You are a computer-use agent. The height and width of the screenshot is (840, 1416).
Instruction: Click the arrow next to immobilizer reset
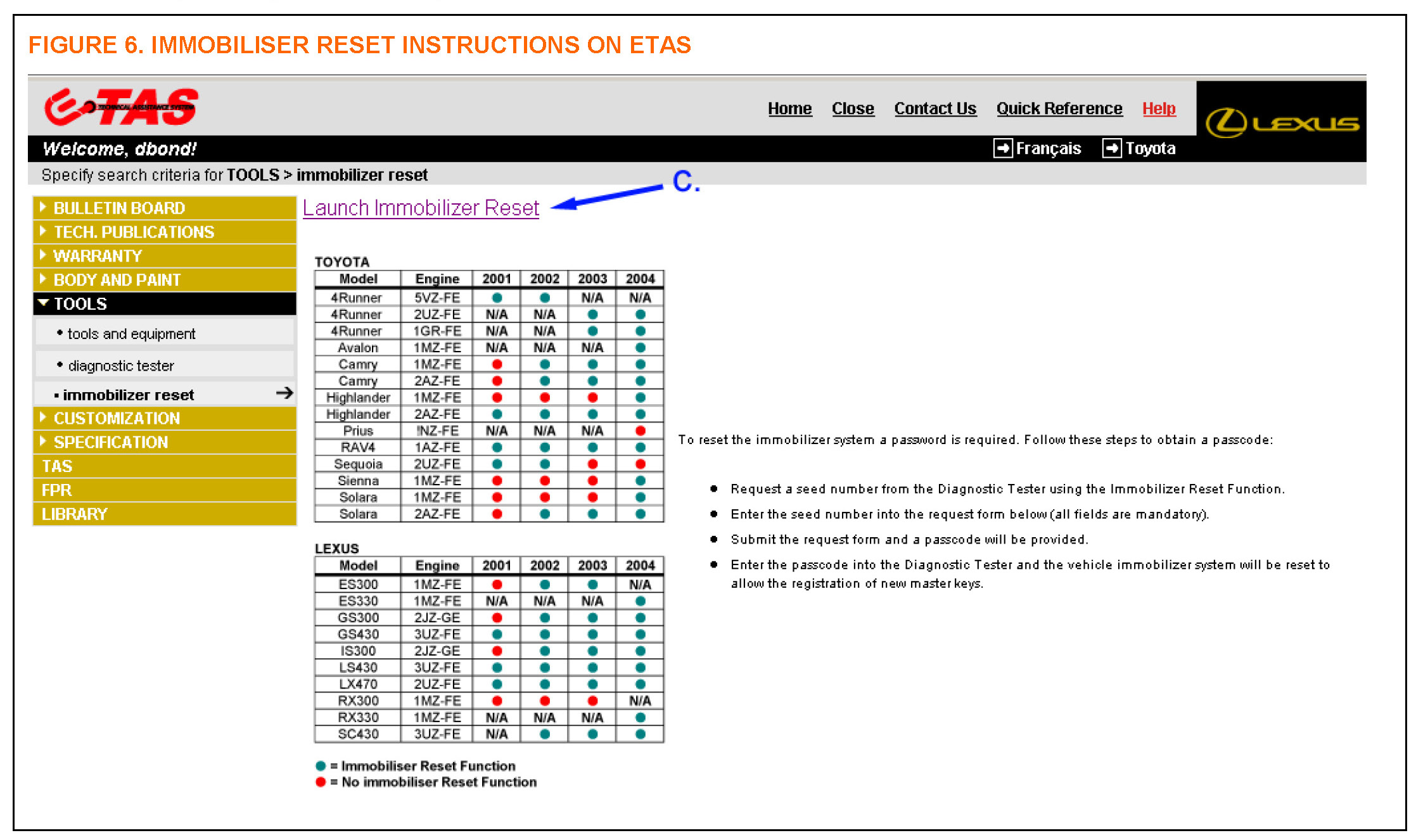(x=284, y=393)
